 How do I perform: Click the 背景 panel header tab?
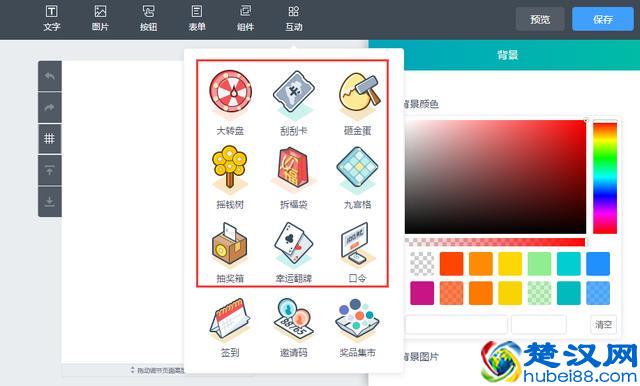pos(507,55)
